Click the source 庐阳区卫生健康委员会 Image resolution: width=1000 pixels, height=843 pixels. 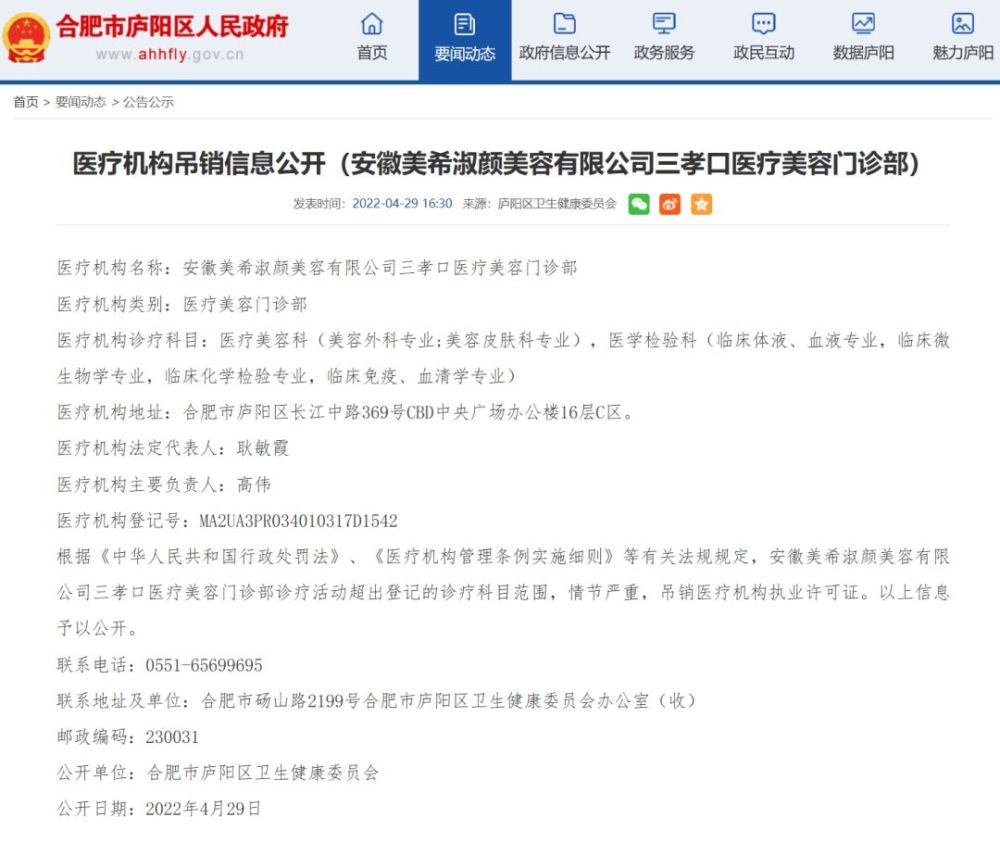point(557,203)
